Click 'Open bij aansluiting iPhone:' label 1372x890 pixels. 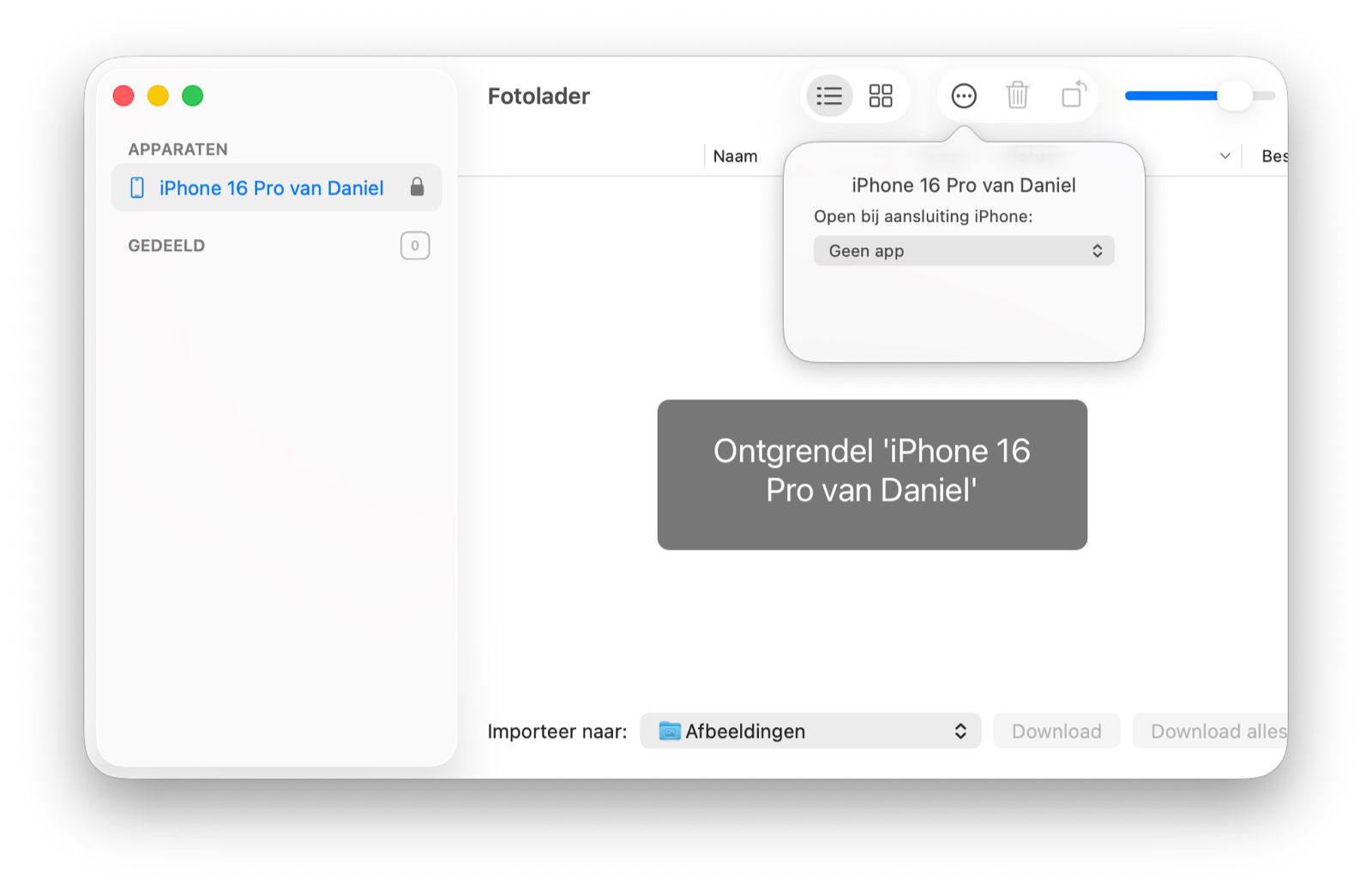(924, 216)
